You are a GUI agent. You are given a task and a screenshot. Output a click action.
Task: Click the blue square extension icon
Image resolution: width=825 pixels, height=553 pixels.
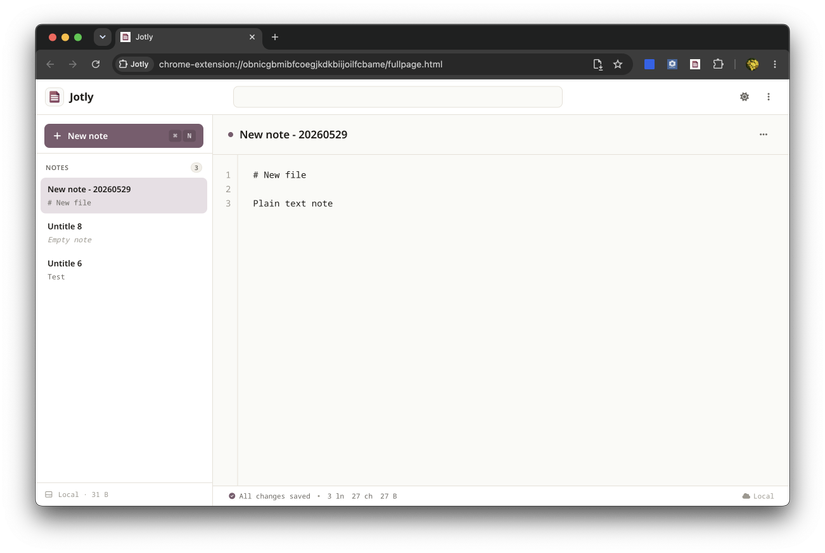pos(649,64)
